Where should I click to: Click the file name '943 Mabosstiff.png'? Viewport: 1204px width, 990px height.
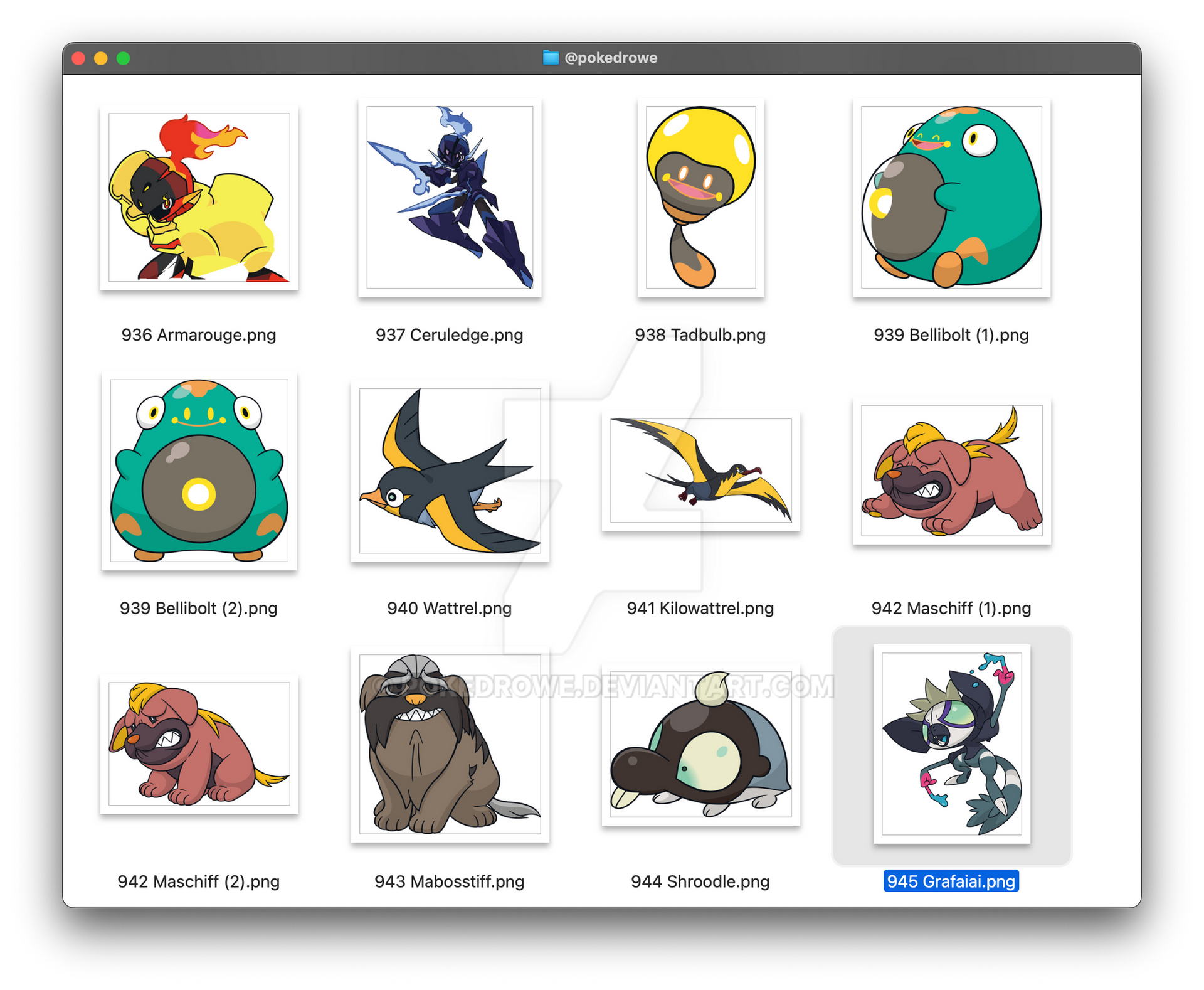[x=450, y=882]
